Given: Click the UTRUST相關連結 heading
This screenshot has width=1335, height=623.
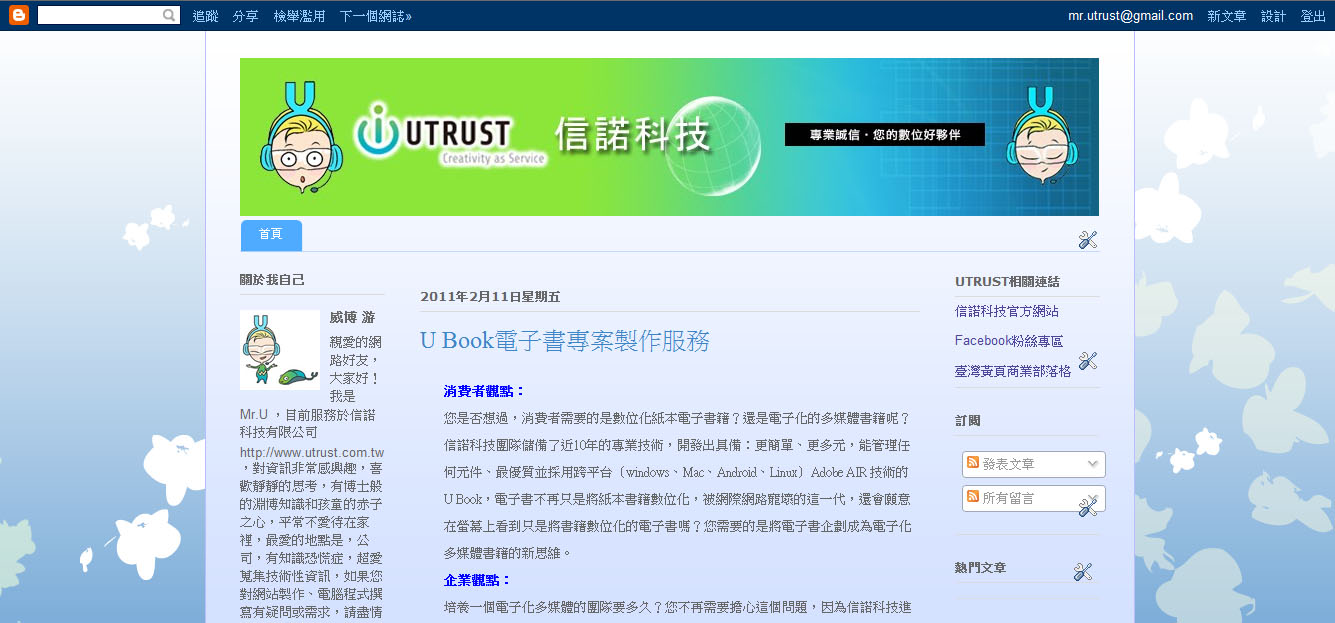Looking at the screenshot, I should pyautogui.click(x=1007, y=282).
